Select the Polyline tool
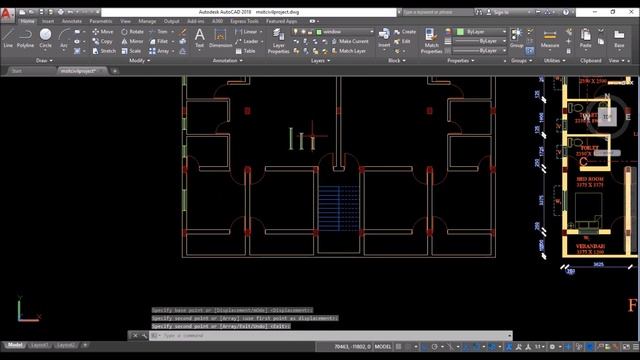 pos(25,38)
